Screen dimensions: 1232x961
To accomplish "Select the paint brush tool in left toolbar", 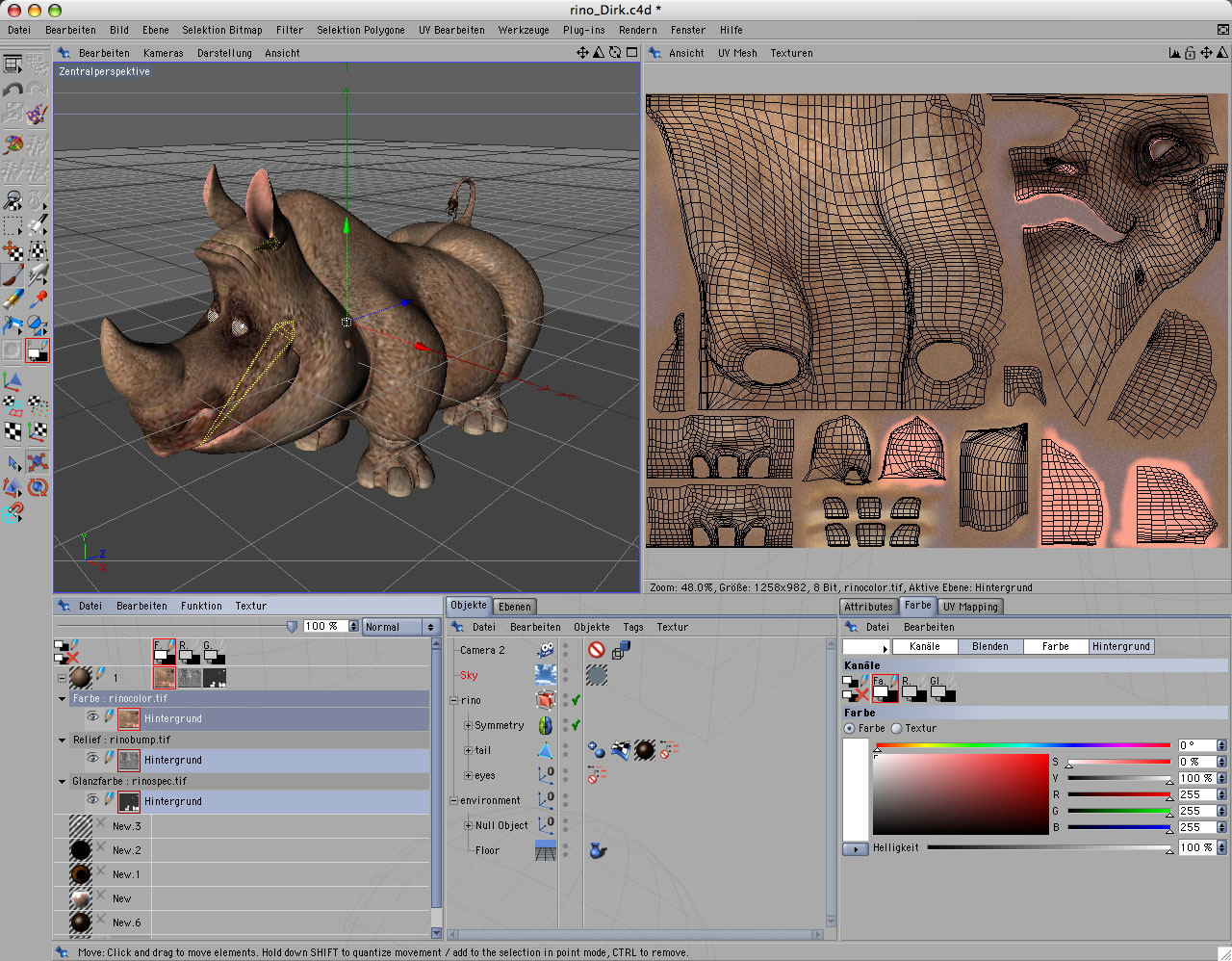I will pos(13,276).
